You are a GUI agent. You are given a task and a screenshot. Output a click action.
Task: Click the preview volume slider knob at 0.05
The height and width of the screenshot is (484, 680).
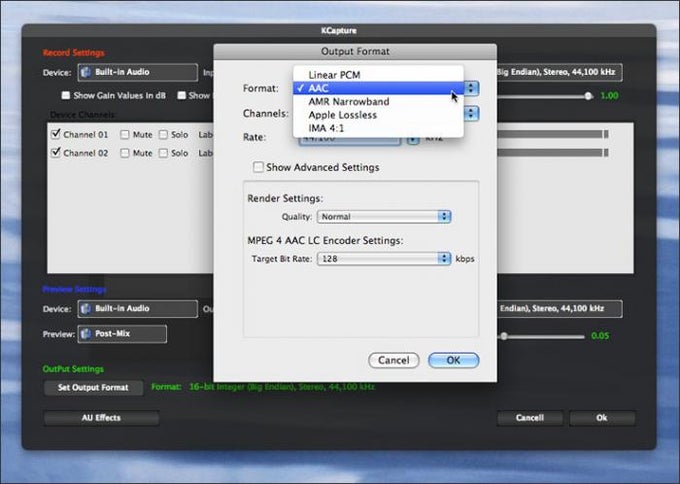coord(503,336)
